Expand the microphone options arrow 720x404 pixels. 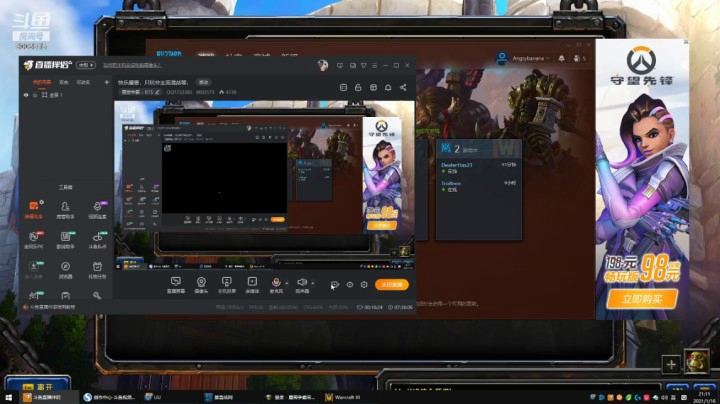287,283
